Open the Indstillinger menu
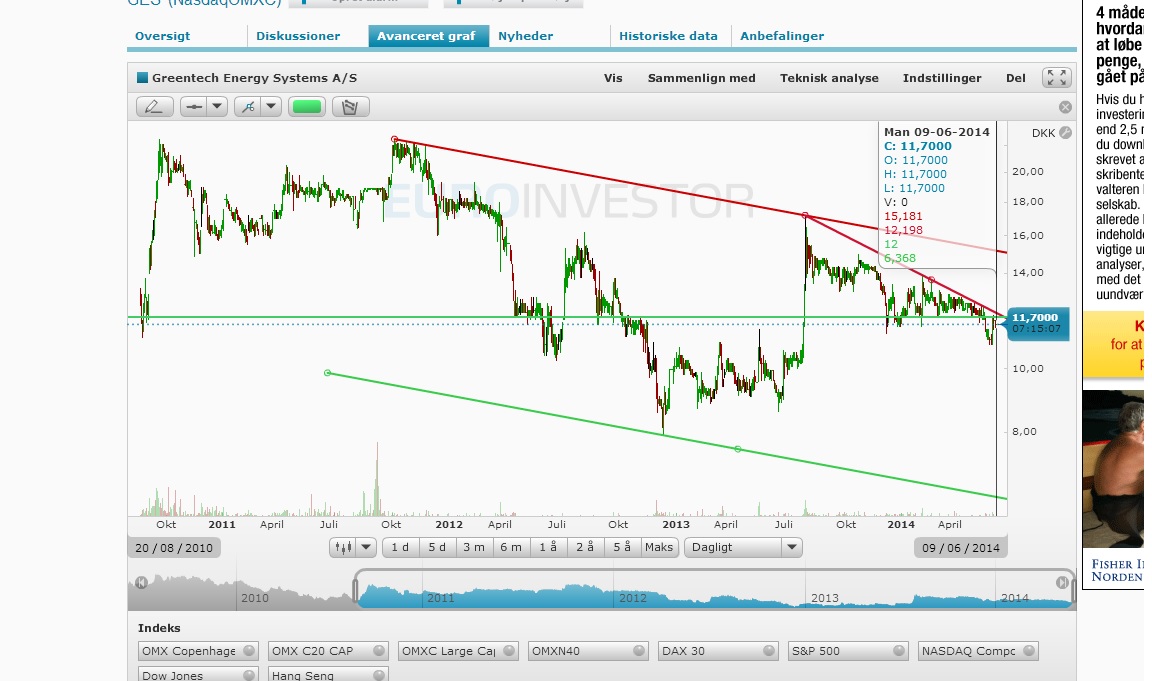Screen dimensions: 1152x681 [942, 78]
